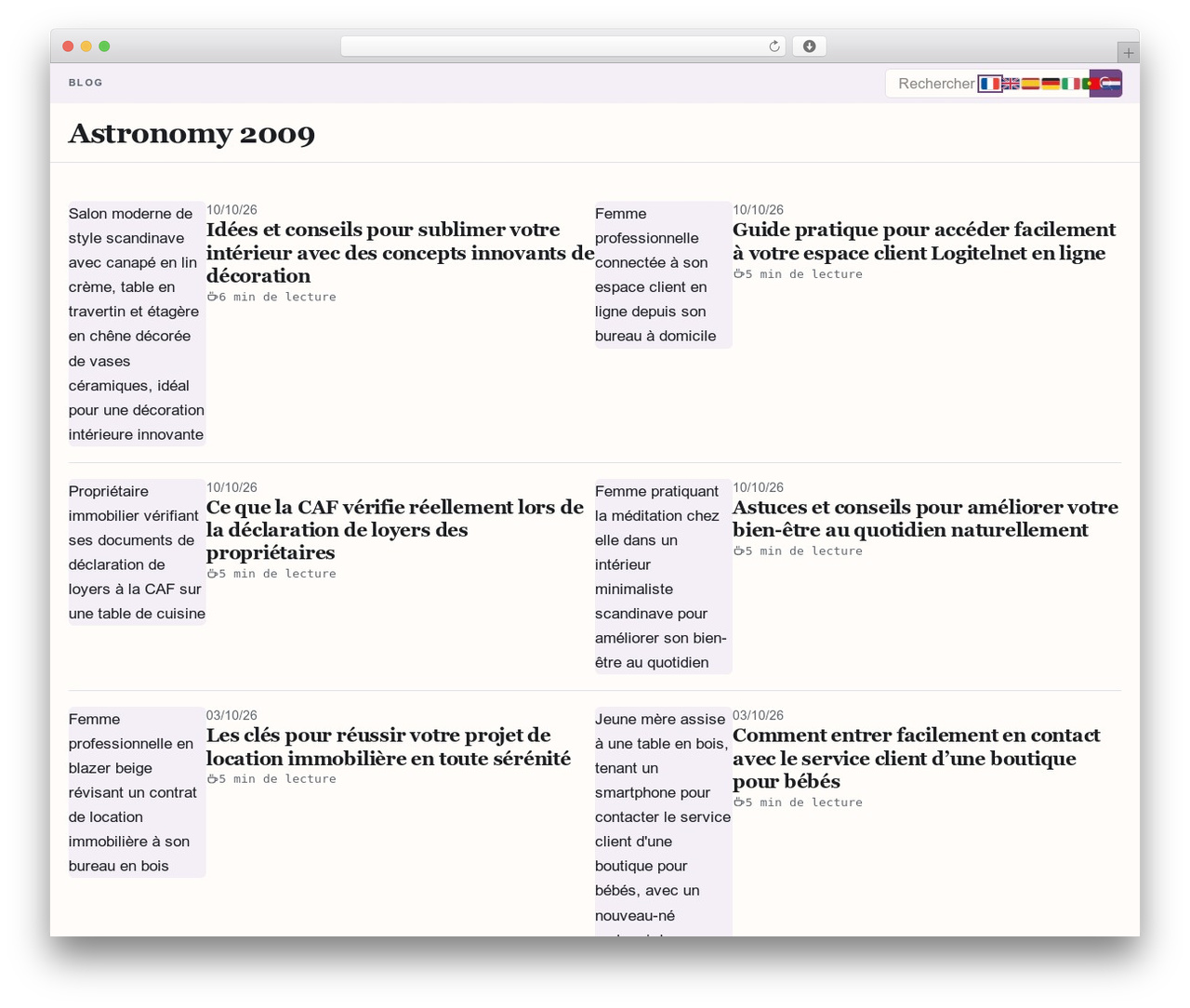Screen dimensions: 1190x1008
Task: Choose the Dutch flag language icon
Action: [x=1111, y=84]
